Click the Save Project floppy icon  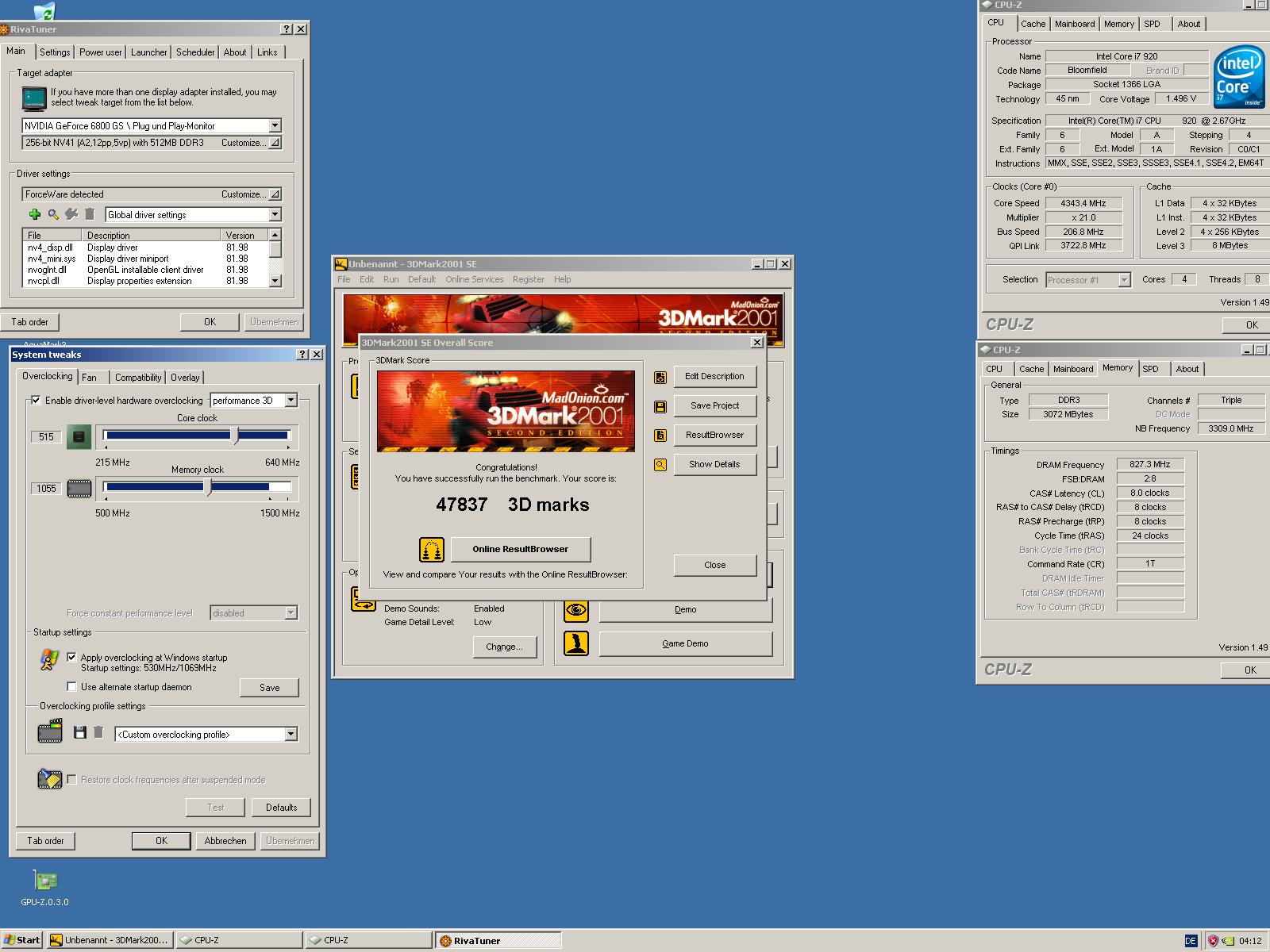point(660,406)
